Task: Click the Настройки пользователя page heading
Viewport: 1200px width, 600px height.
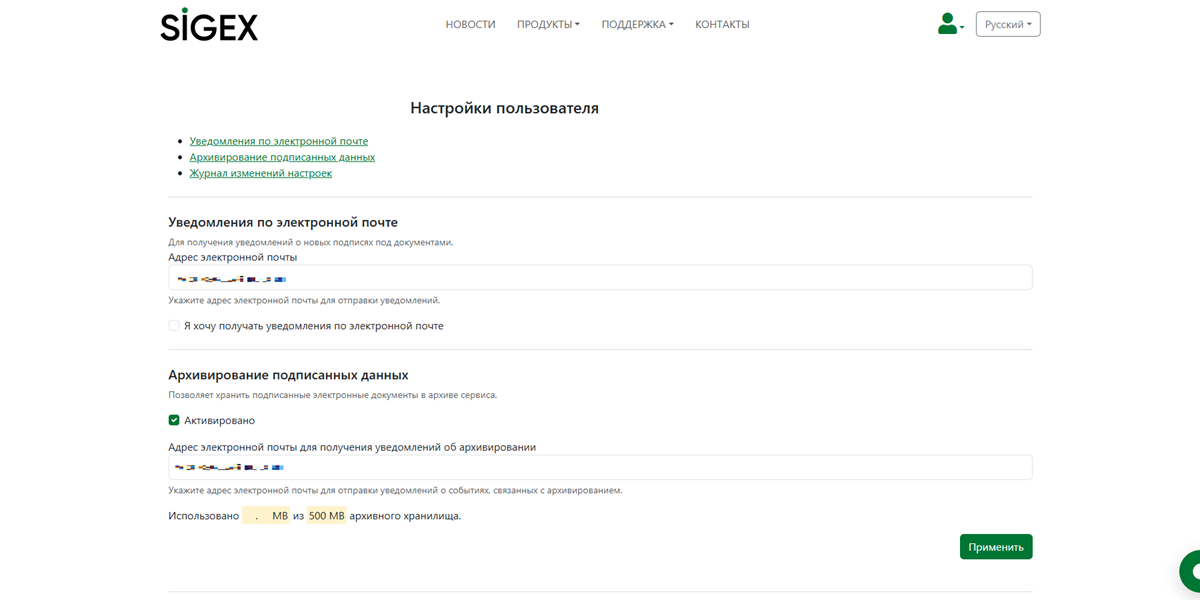Action: click(x=504, y=108)
